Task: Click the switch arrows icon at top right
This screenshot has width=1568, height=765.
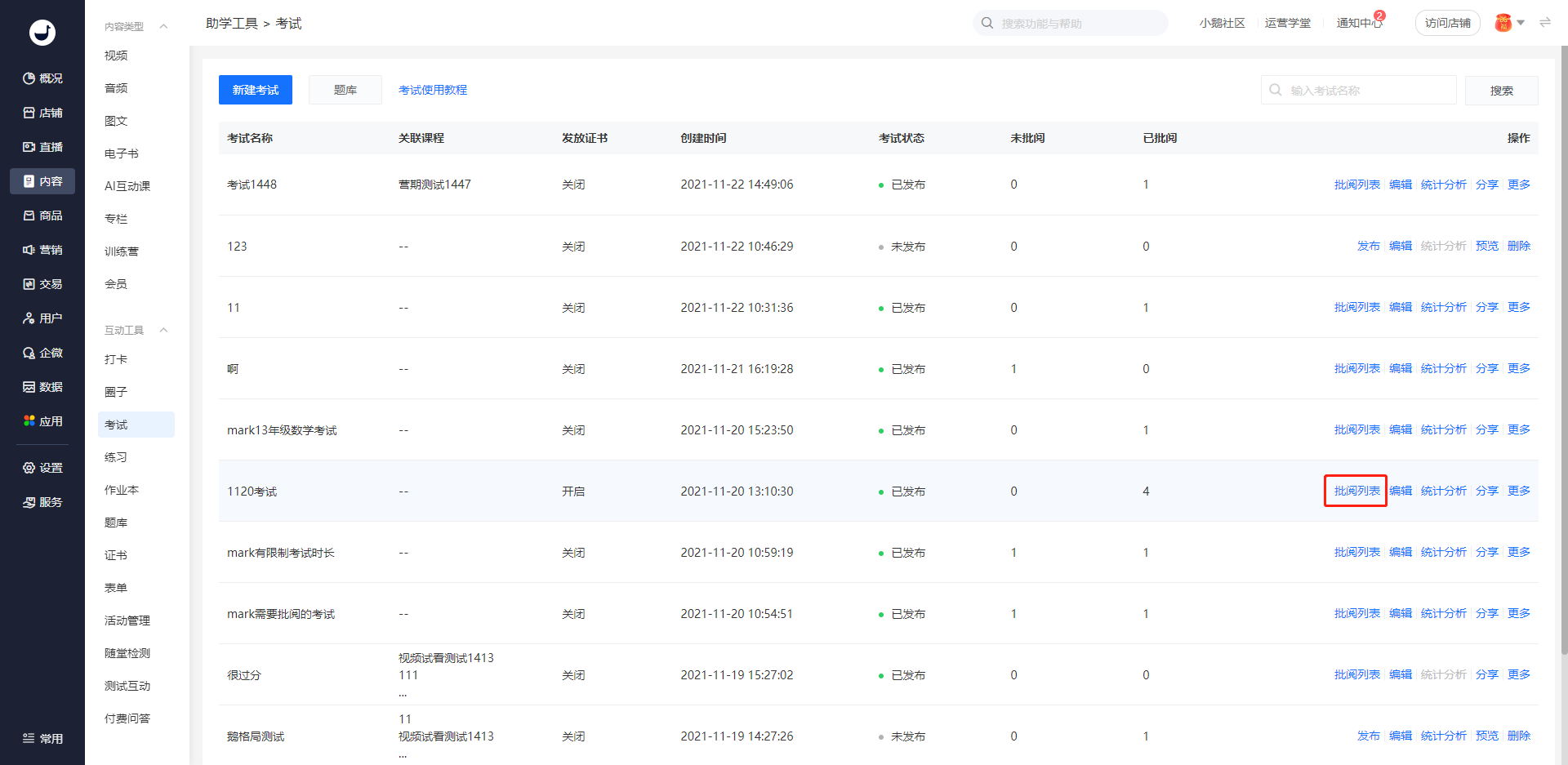Action: (1545, 23)
